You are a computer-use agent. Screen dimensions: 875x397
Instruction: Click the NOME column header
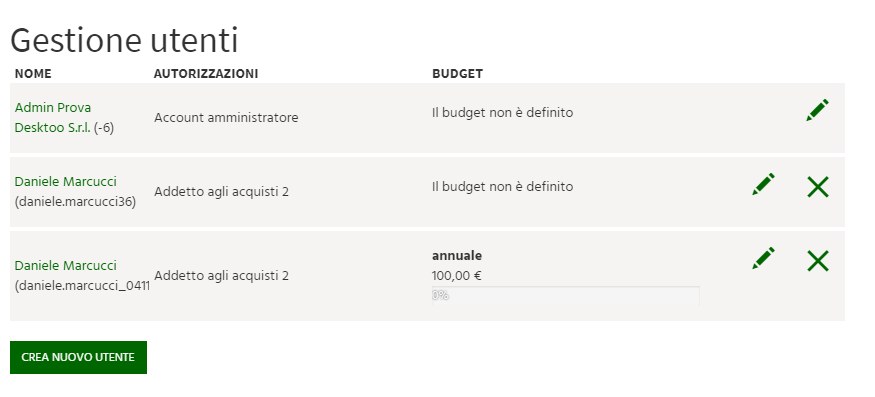(x=33, y=74)
